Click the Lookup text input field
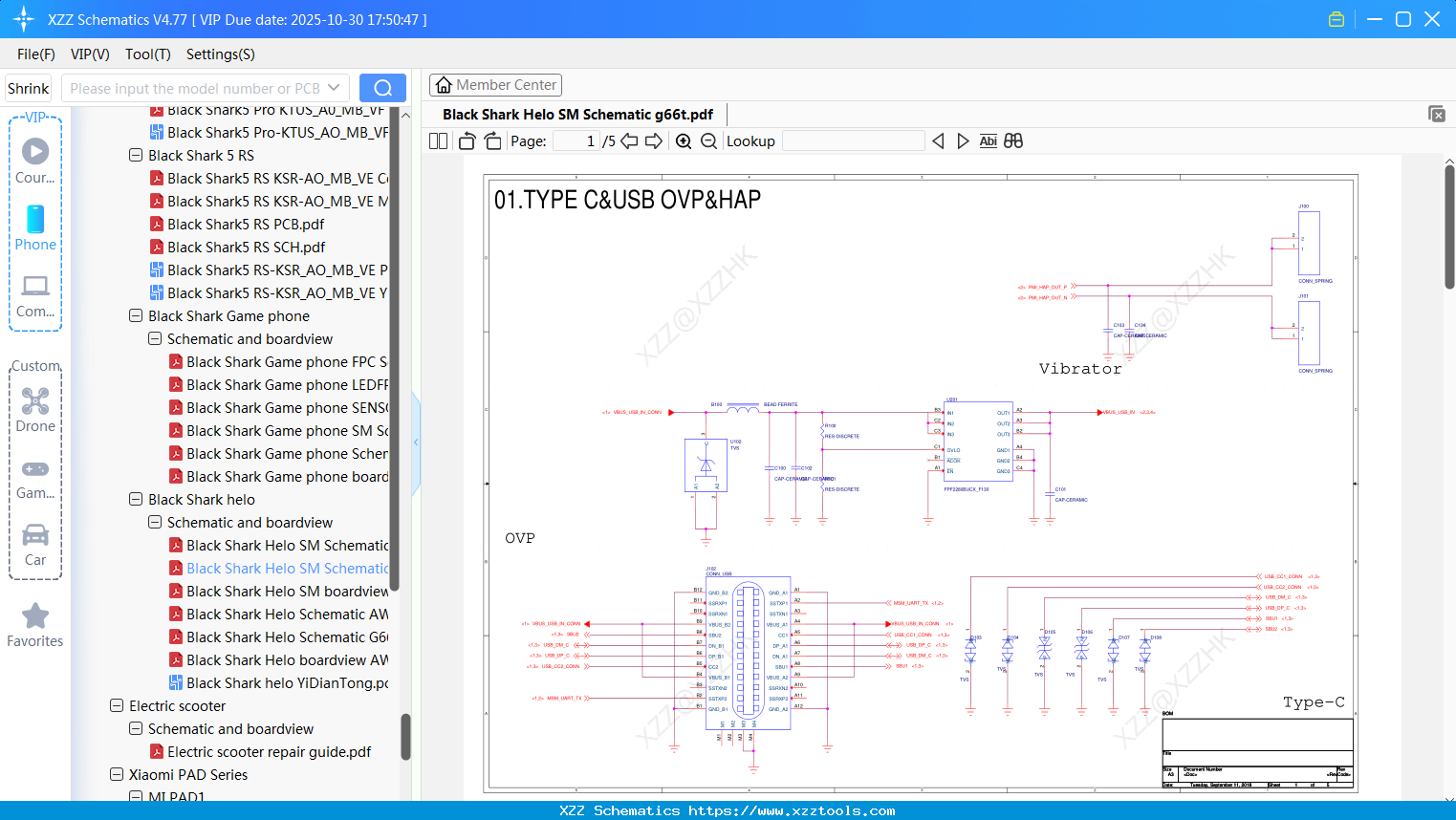This screenshot has height=820, width=1456. click(x=853, y=141)
